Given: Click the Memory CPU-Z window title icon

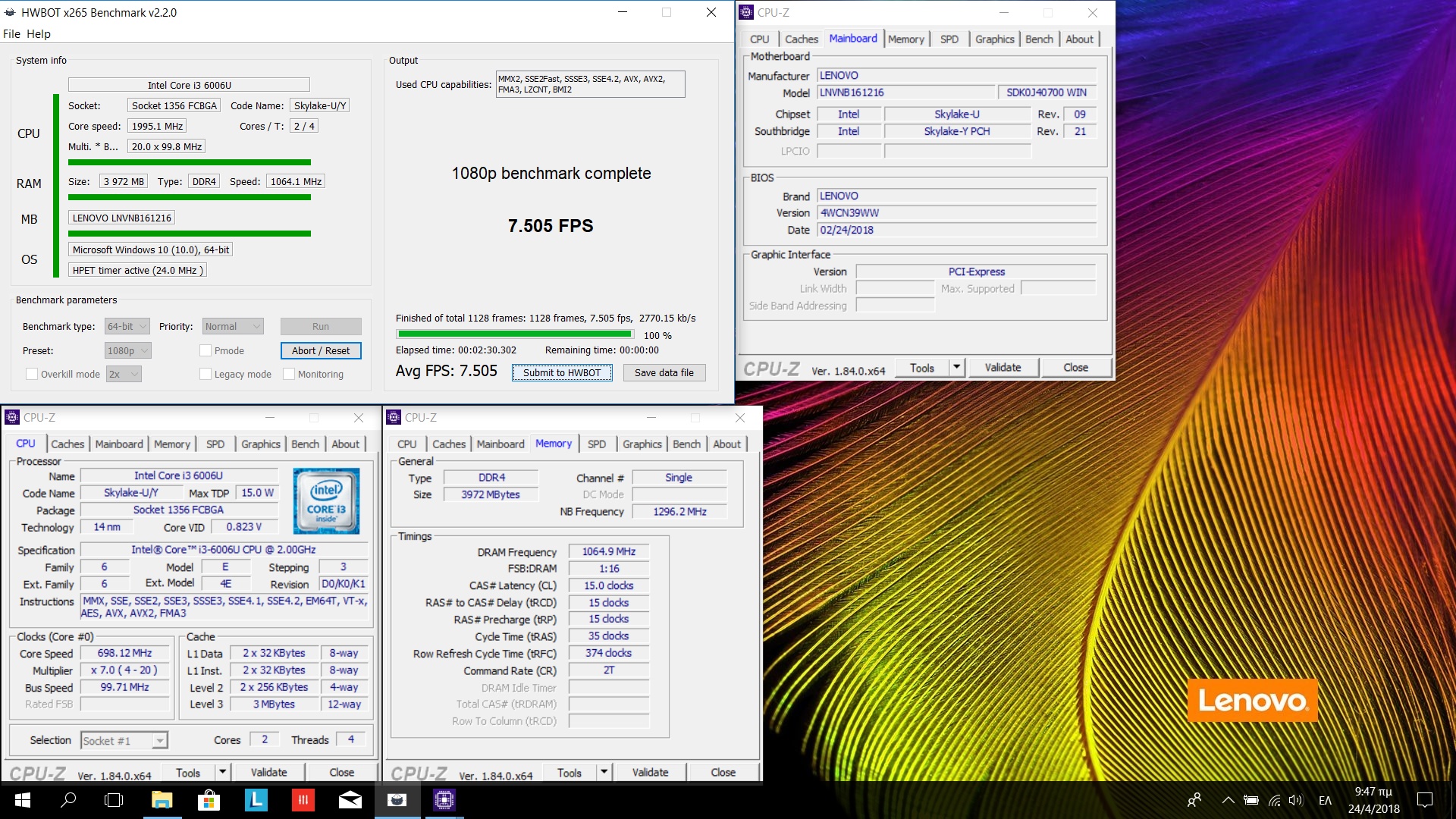Looking at the screenshot, I should click(393, 417).
